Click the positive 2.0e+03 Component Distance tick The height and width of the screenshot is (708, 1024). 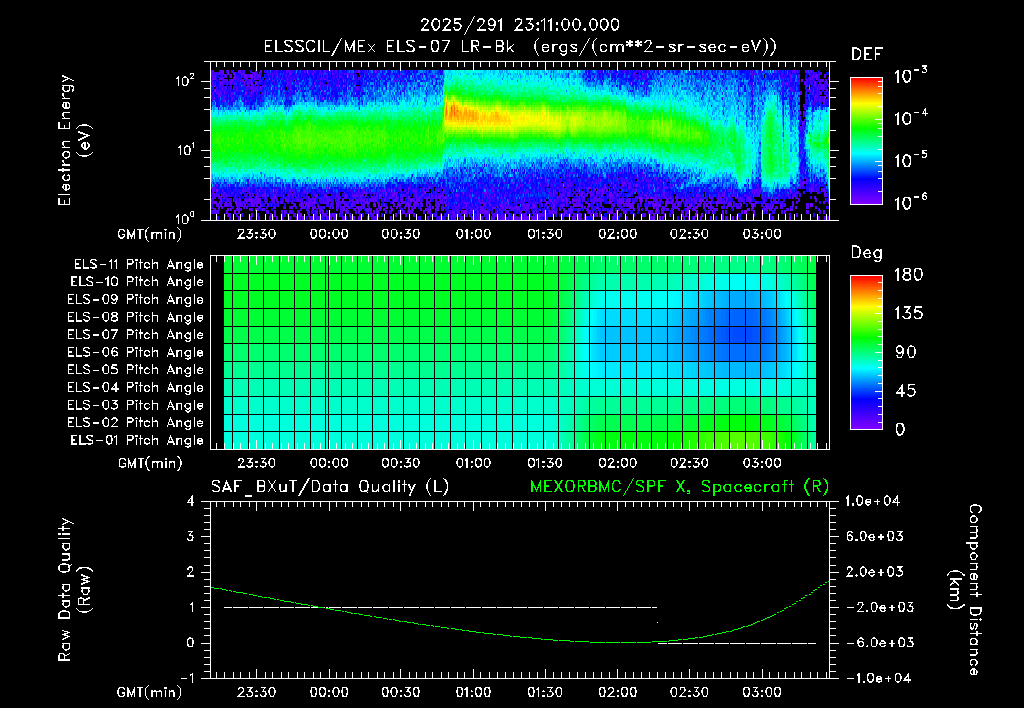[x=875, y=571]
